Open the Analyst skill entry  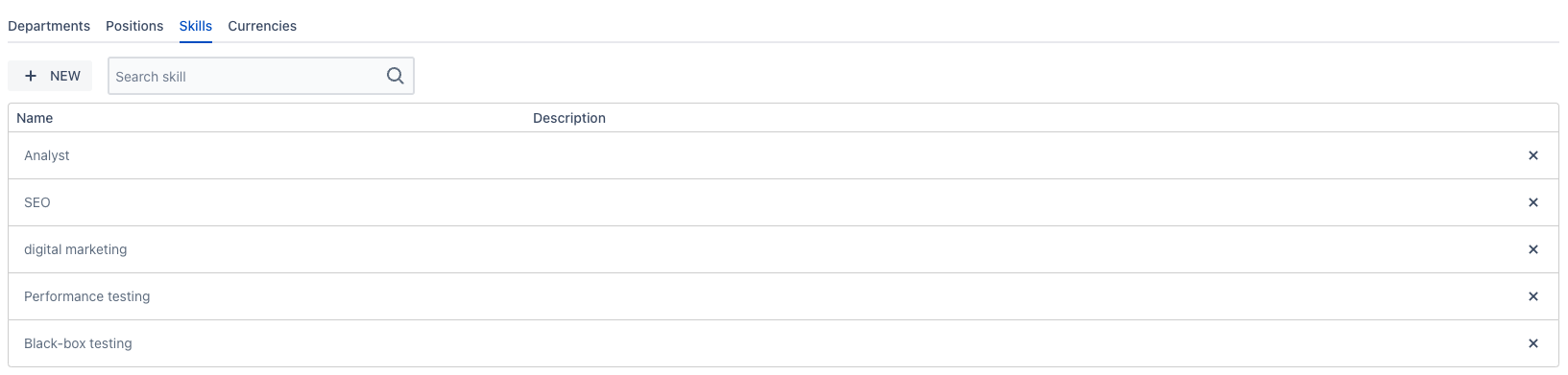tap(47, 155)
